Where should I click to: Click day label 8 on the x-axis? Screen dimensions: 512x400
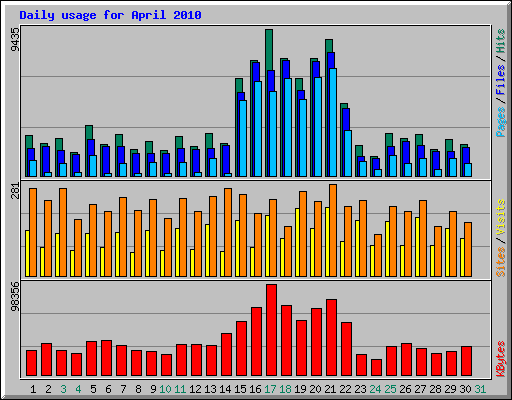[138, 389]
